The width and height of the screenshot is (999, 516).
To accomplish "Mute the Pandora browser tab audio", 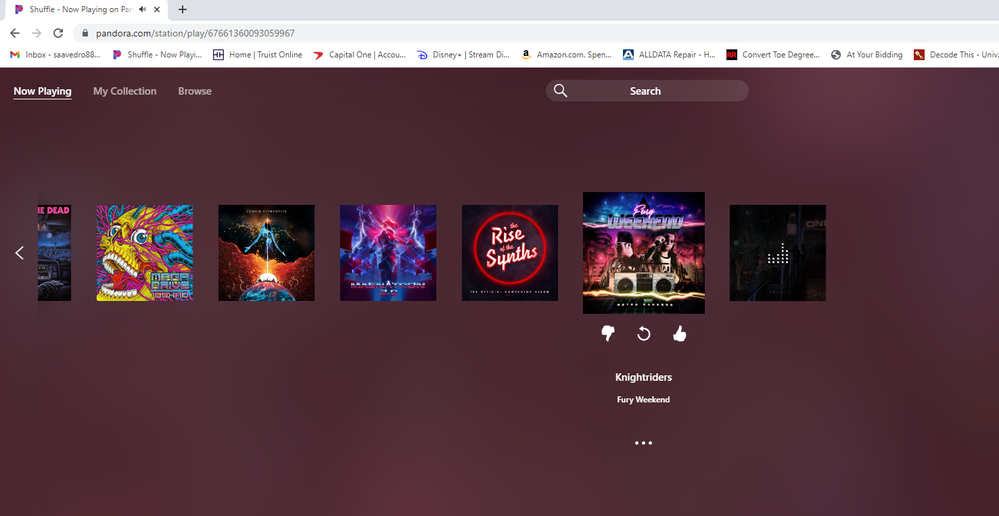I will click(140, 9).
